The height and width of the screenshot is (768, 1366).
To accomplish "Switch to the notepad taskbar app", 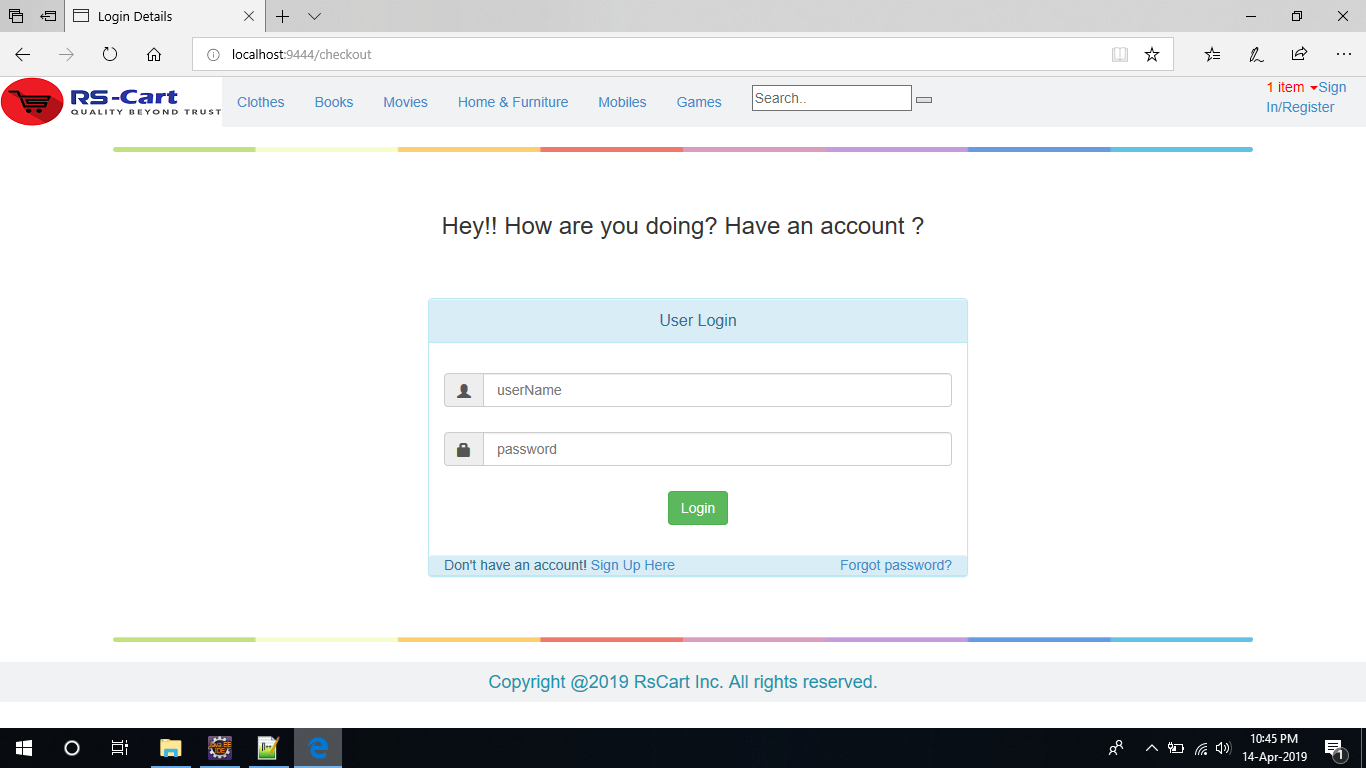I will [x=269, y=748].
